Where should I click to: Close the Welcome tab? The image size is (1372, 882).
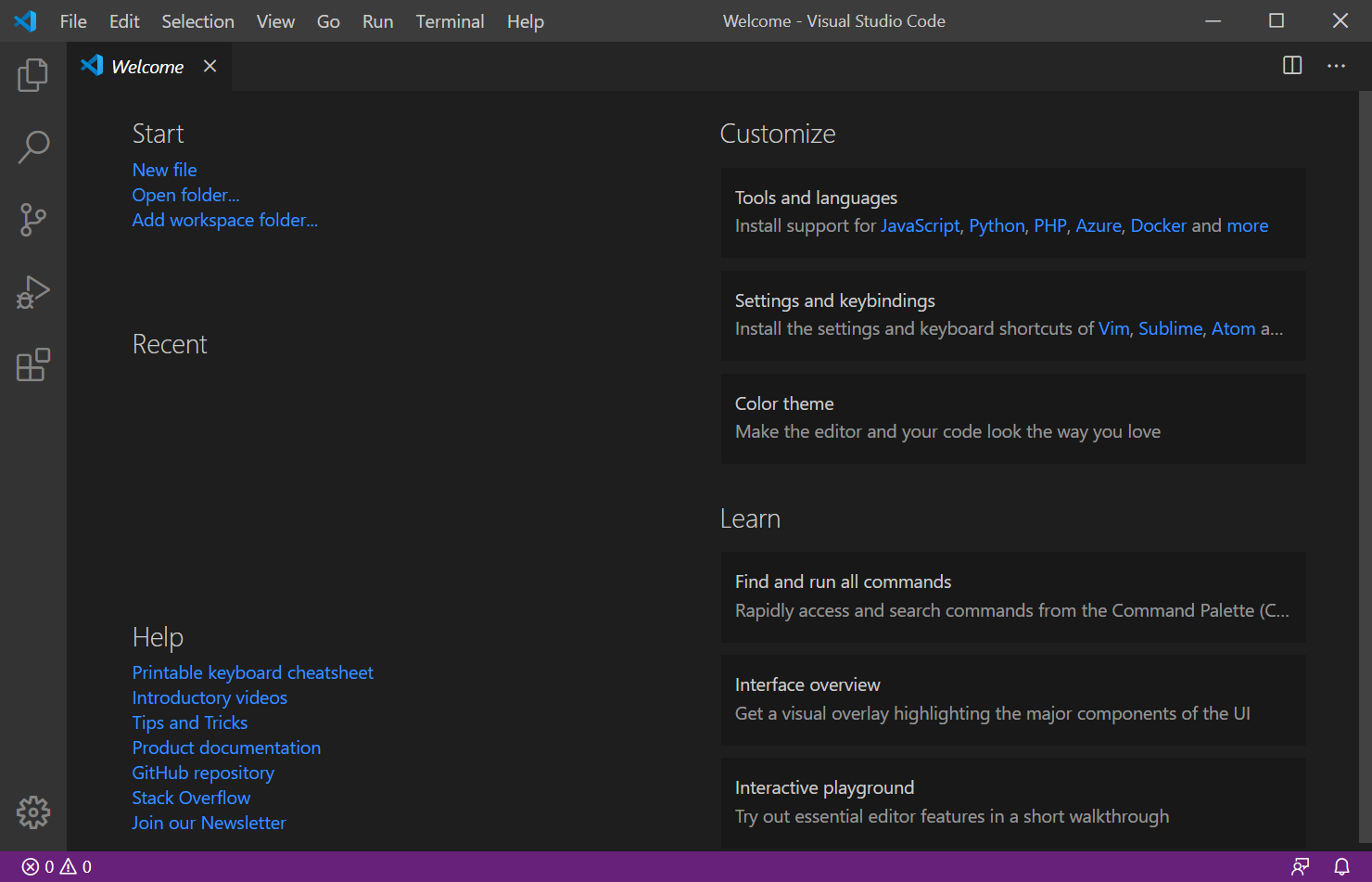click(x=210, y=66)
